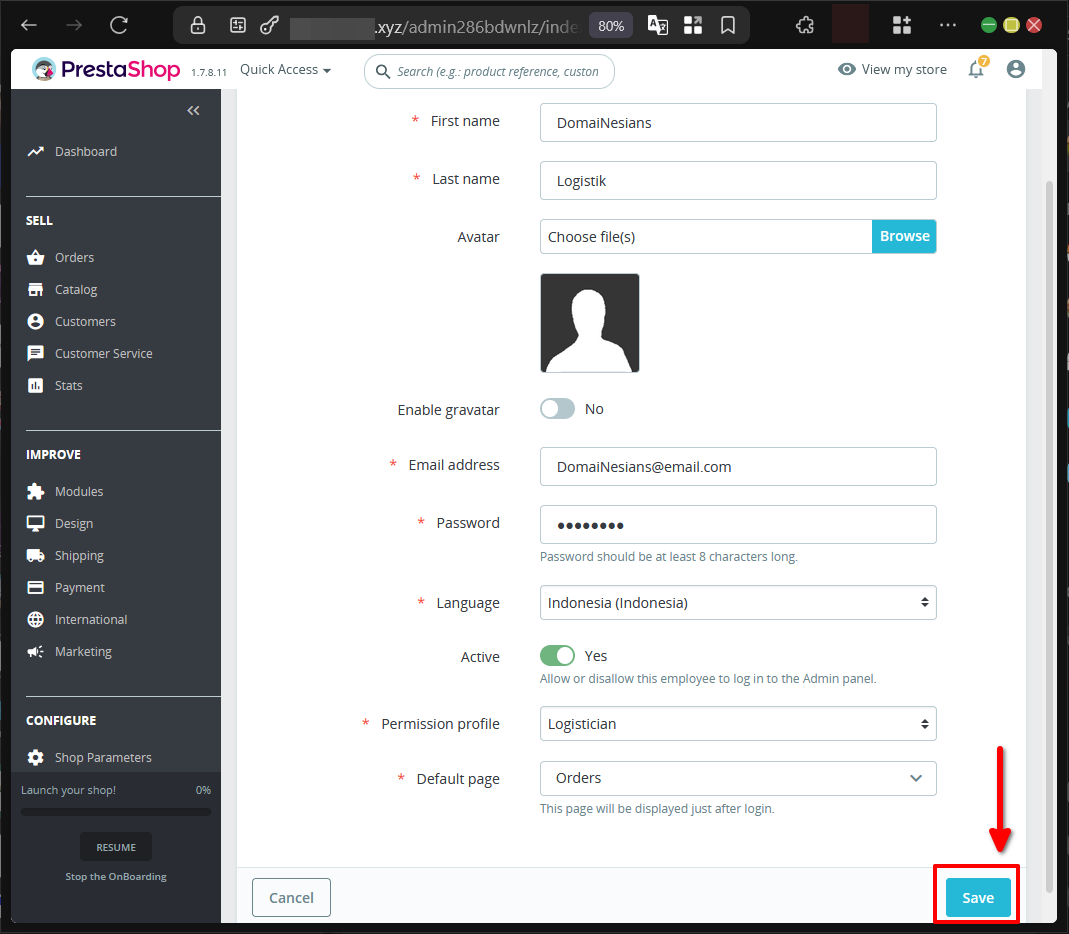Viewport: 1069px width, 934px height.
Task: Open the Orders section
Action: 72,257
